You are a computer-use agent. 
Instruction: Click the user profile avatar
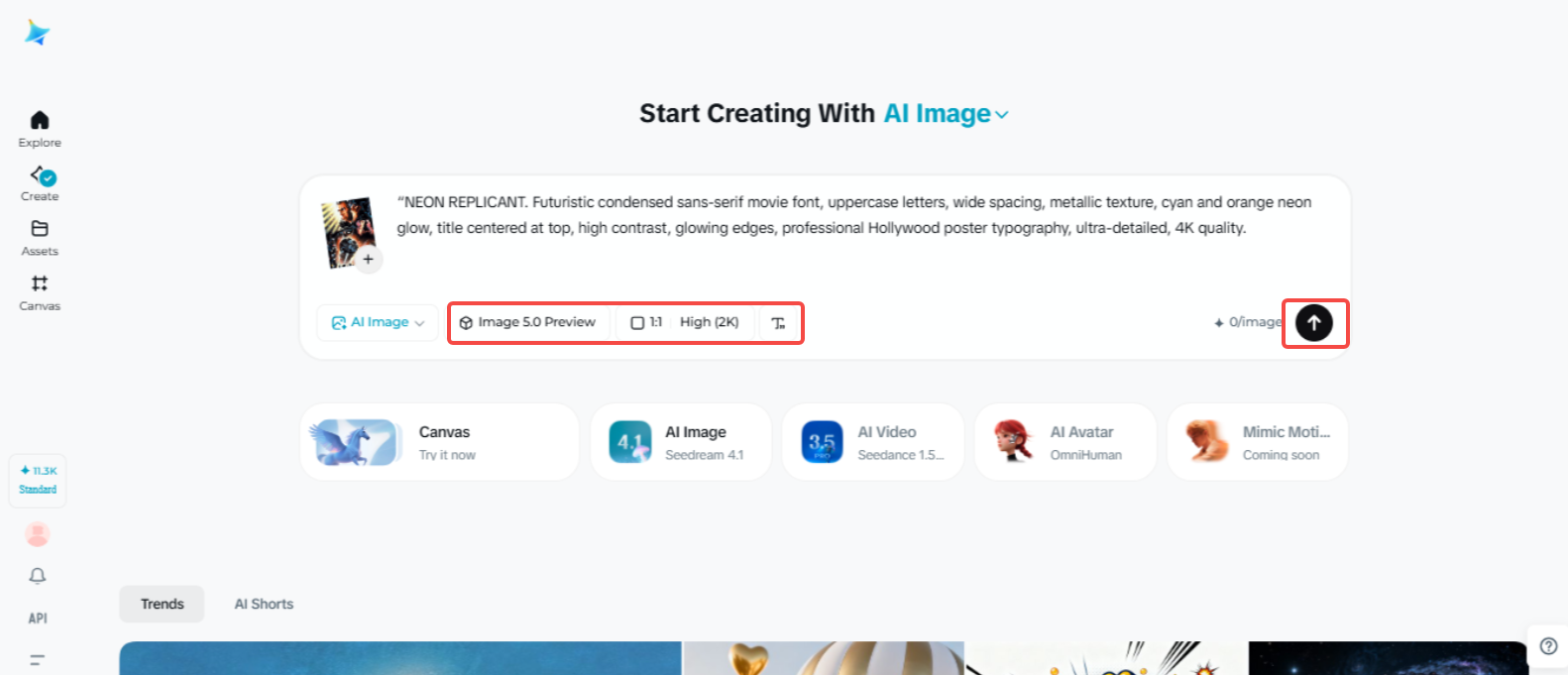38,534
